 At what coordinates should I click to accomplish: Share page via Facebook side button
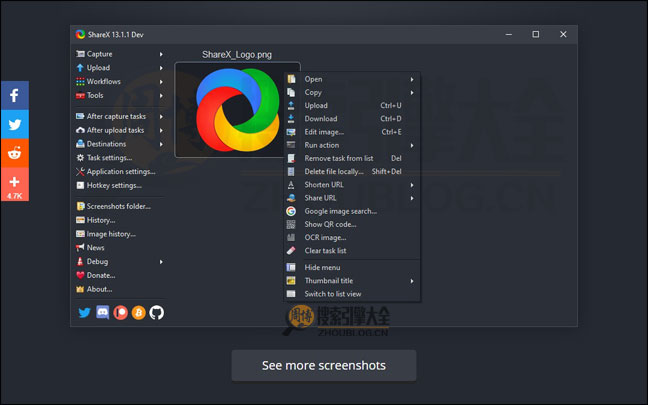tap(15, 95)
